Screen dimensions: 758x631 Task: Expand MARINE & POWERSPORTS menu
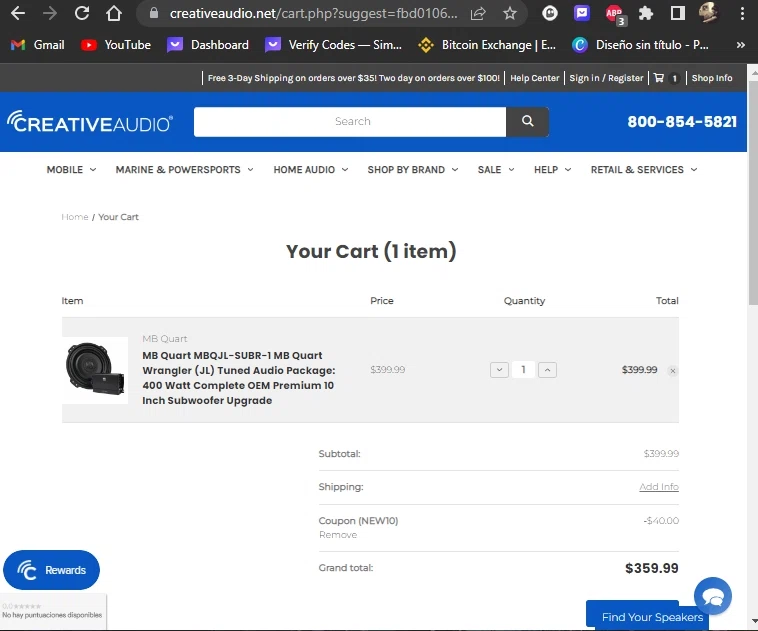pyautogui.click(x=184, y=170)
